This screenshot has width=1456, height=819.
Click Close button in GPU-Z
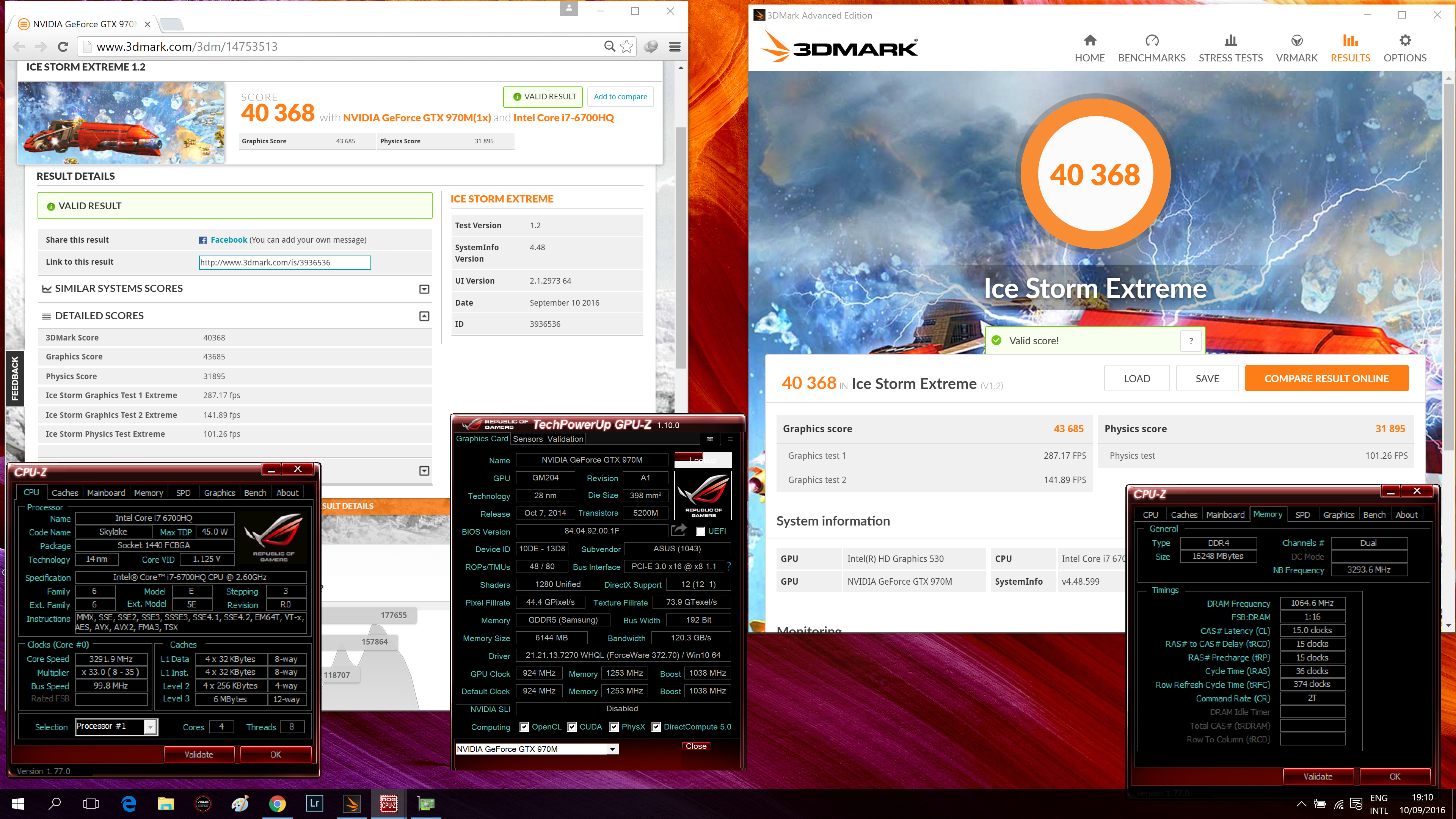point(696,746)
